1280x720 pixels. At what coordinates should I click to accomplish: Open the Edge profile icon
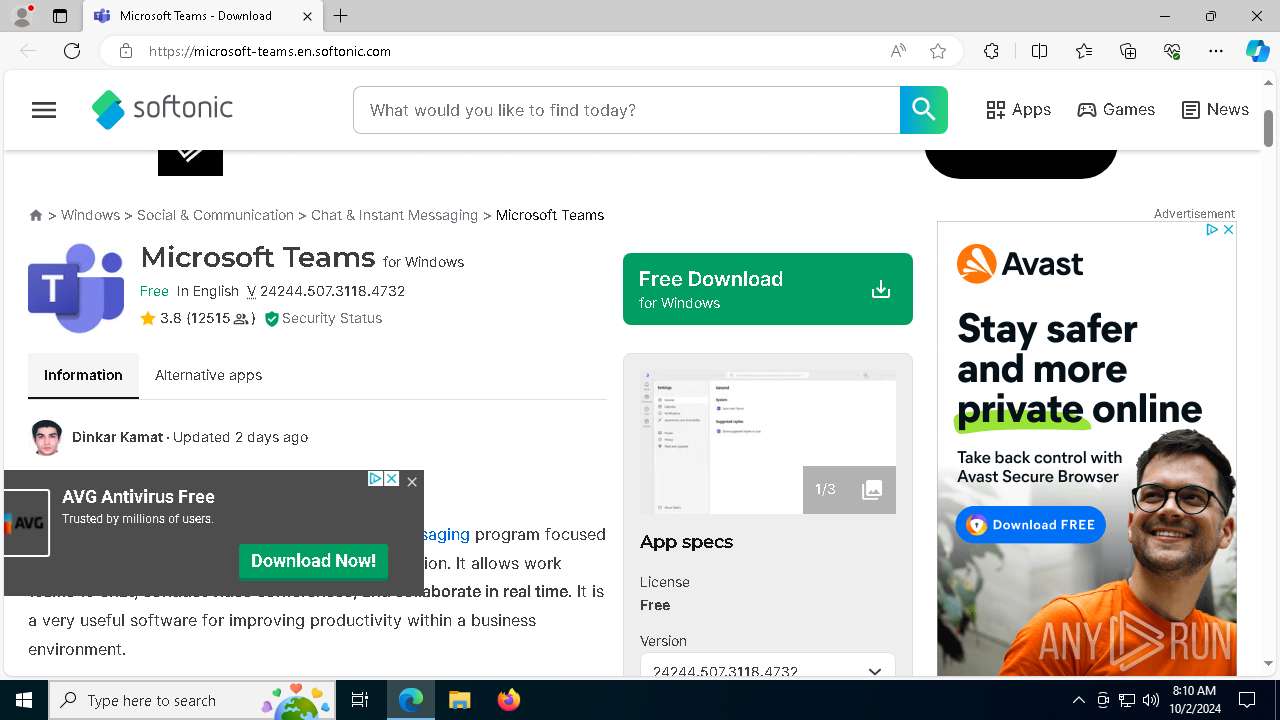tap(21, 16)
